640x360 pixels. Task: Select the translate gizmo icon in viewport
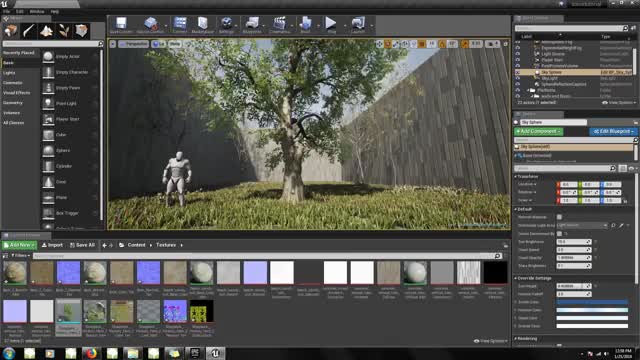(x=380, y=44)
